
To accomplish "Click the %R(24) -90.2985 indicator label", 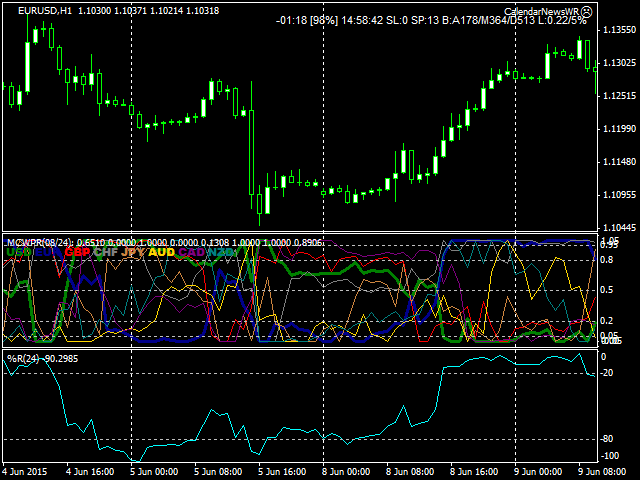I will pos(42,359).
